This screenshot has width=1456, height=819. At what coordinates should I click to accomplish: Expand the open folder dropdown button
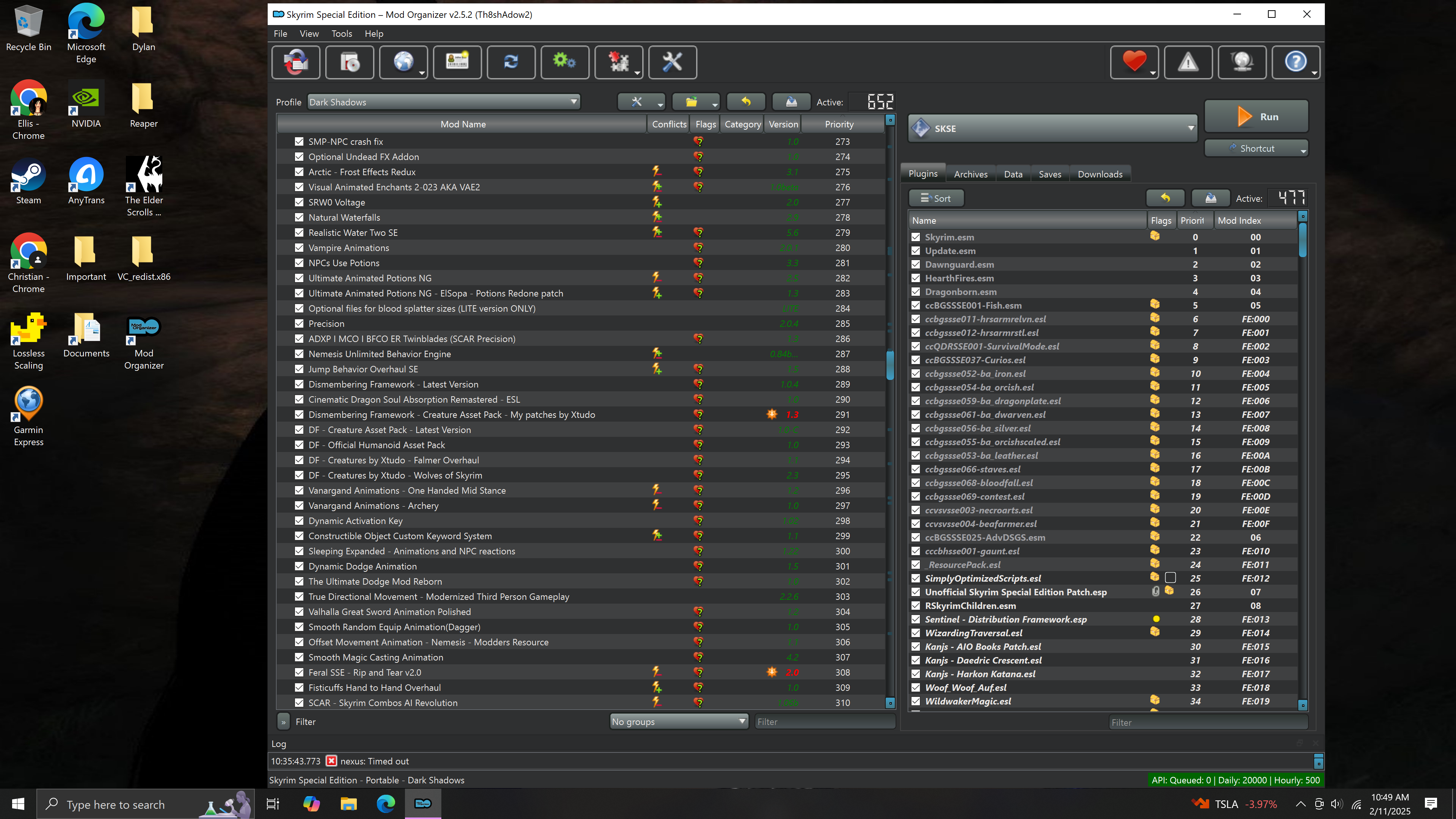(696, 102)
